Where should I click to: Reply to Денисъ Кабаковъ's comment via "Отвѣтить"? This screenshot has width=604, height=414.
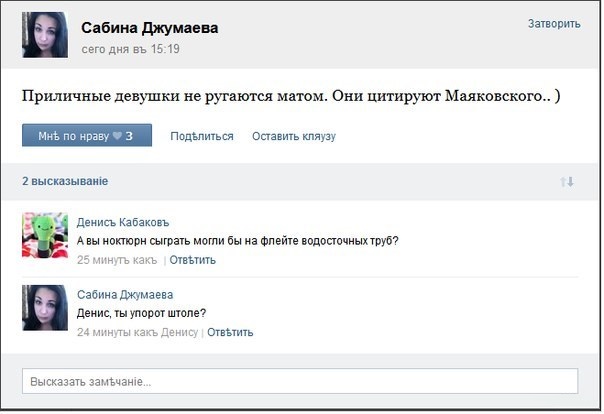coord(192,260)
